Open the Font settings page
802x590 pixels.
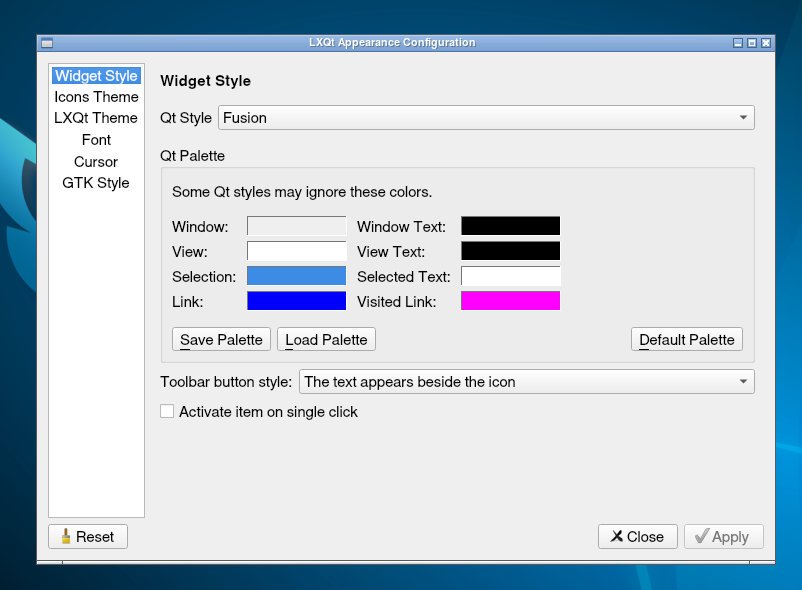pyautogui.click(x=96, y=140)
